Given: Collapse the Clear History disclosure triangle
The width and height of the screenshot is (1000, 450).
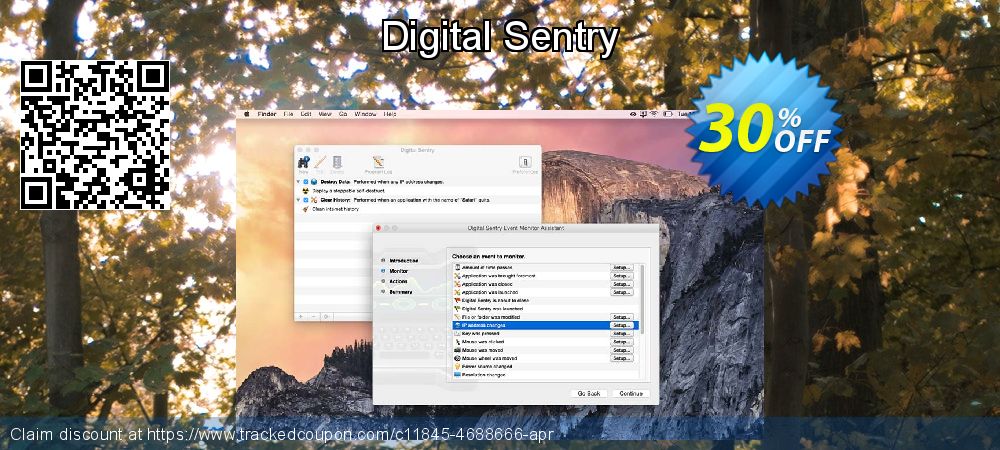Looking at the screenshot, I should point(299,200).
